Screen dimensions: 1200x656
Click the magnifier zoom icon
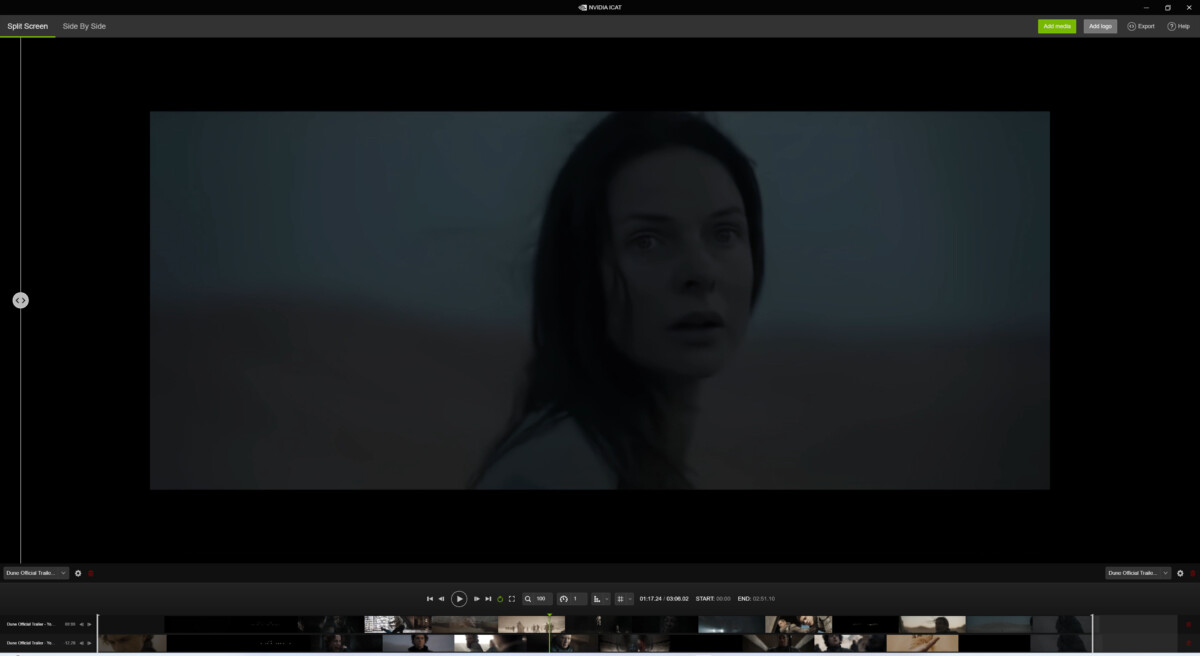(x=528, y=599)
